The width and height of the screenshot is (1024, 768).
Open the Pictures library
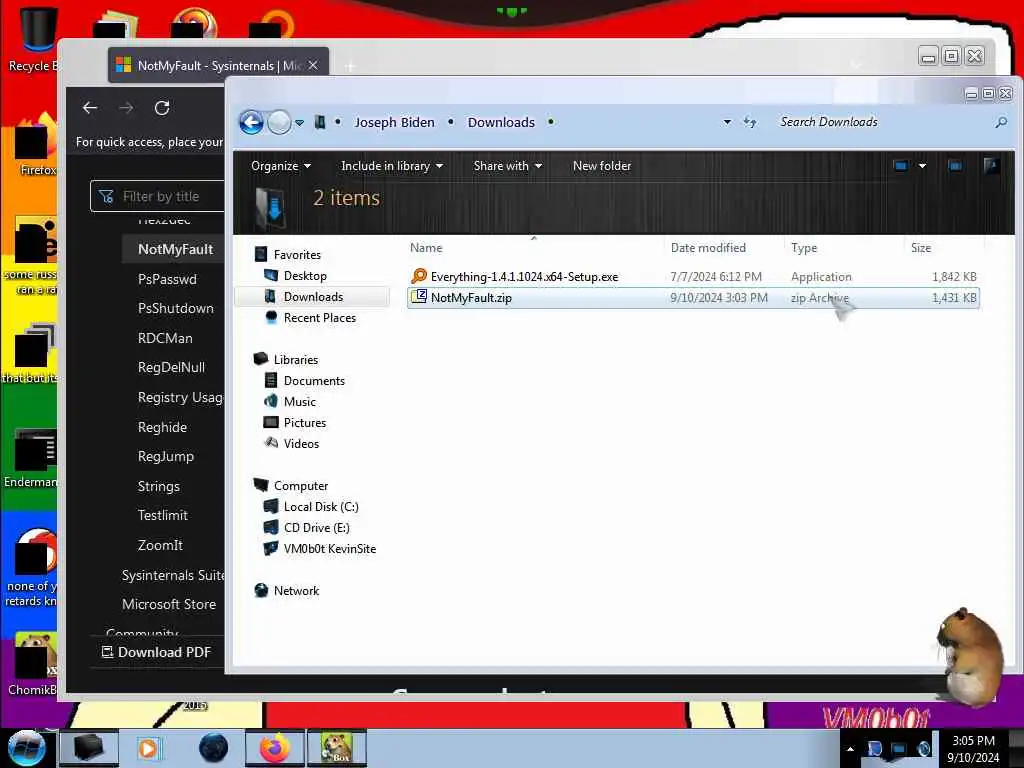[304, 422]
